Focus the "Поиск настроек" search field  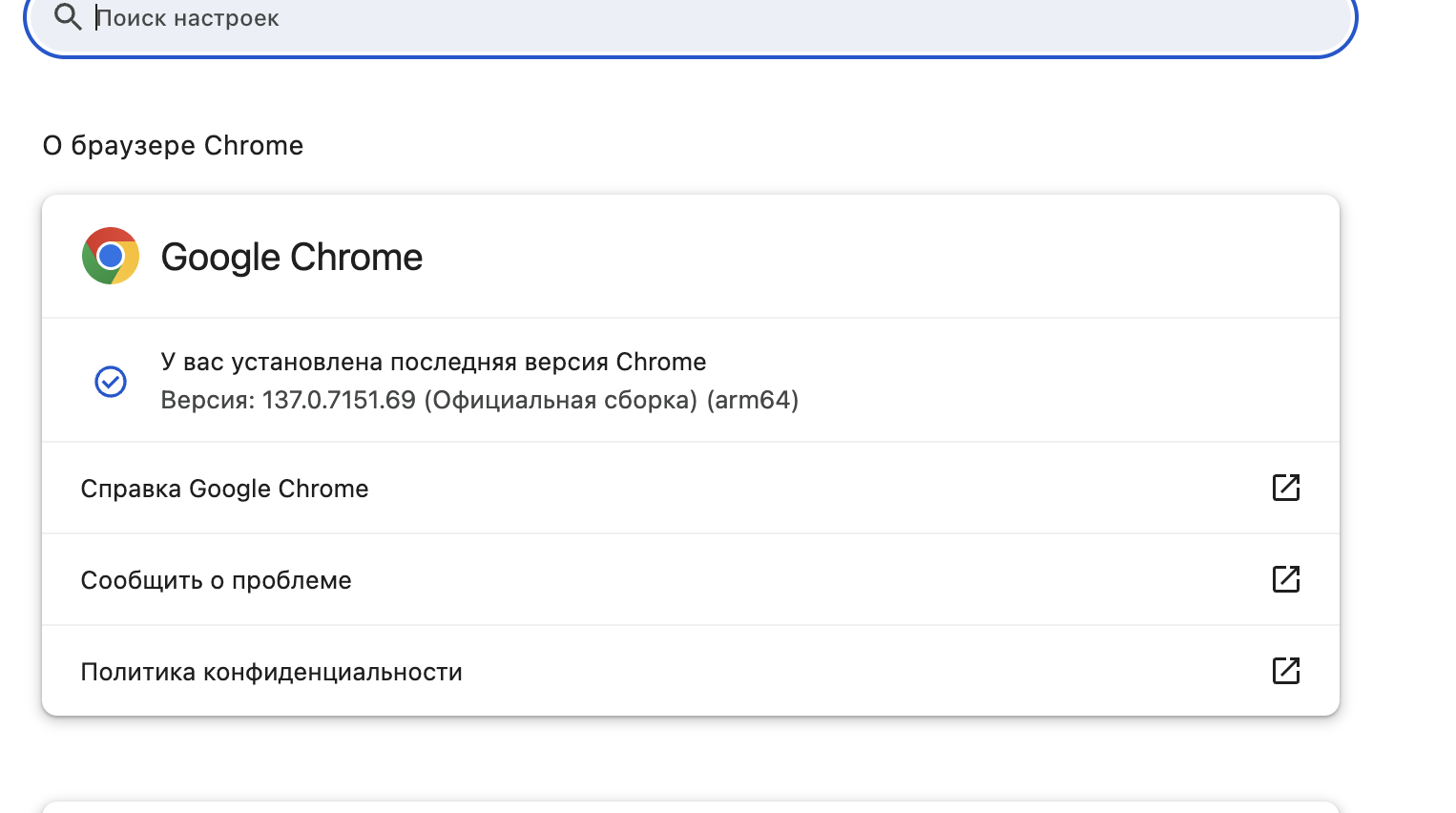tap(690, 19)
